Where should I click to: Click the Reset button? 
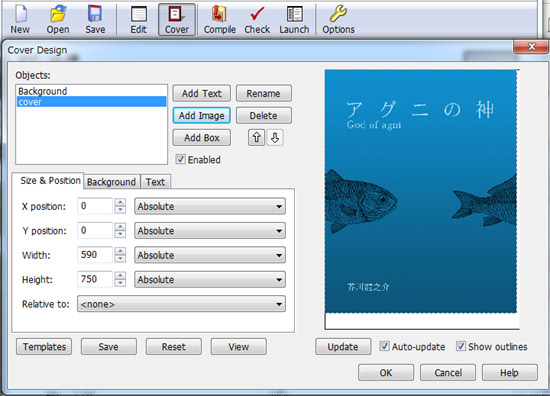174,347
